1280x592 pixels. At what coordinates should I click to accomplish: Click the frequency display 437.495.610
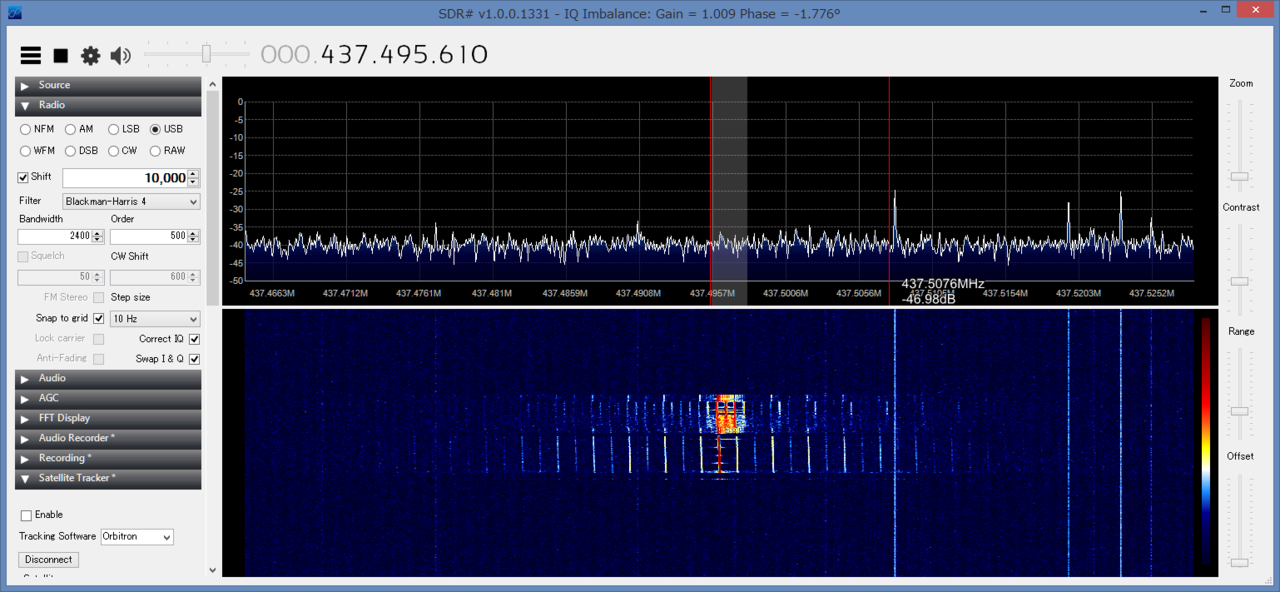click(375, 55)
